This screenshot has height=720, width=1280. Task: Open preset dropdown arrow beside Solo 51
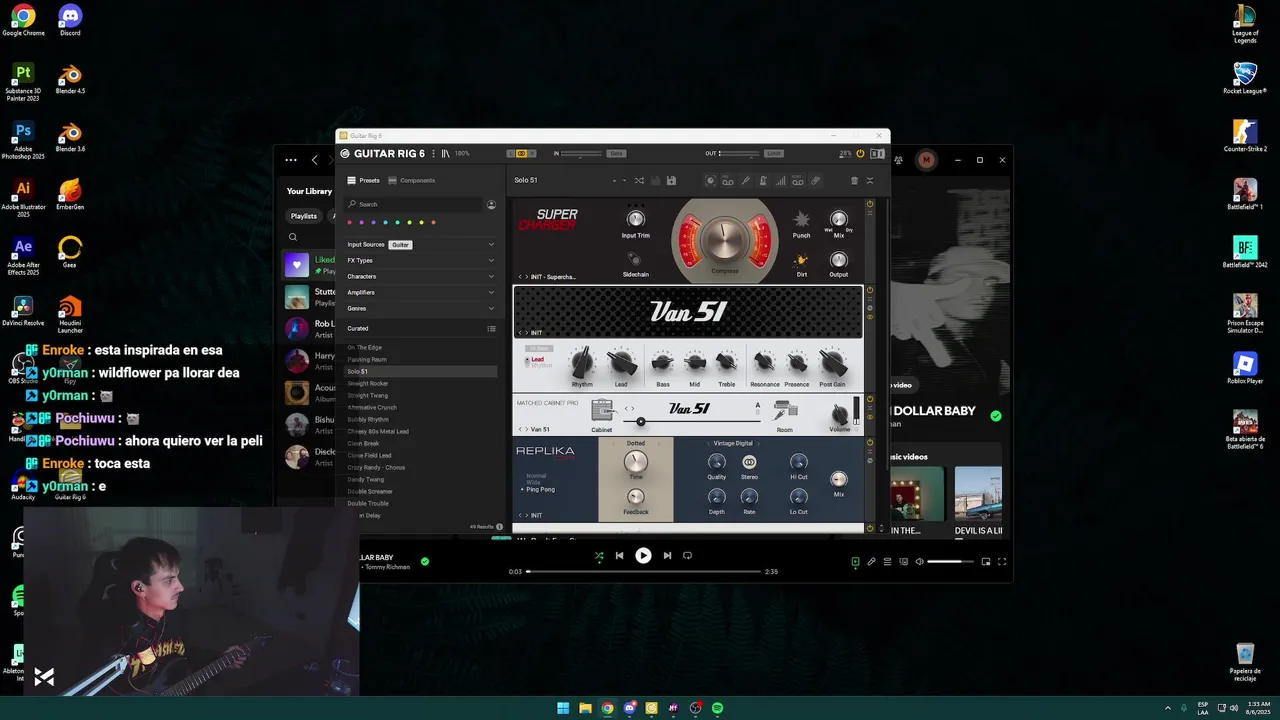pos(624,181)
